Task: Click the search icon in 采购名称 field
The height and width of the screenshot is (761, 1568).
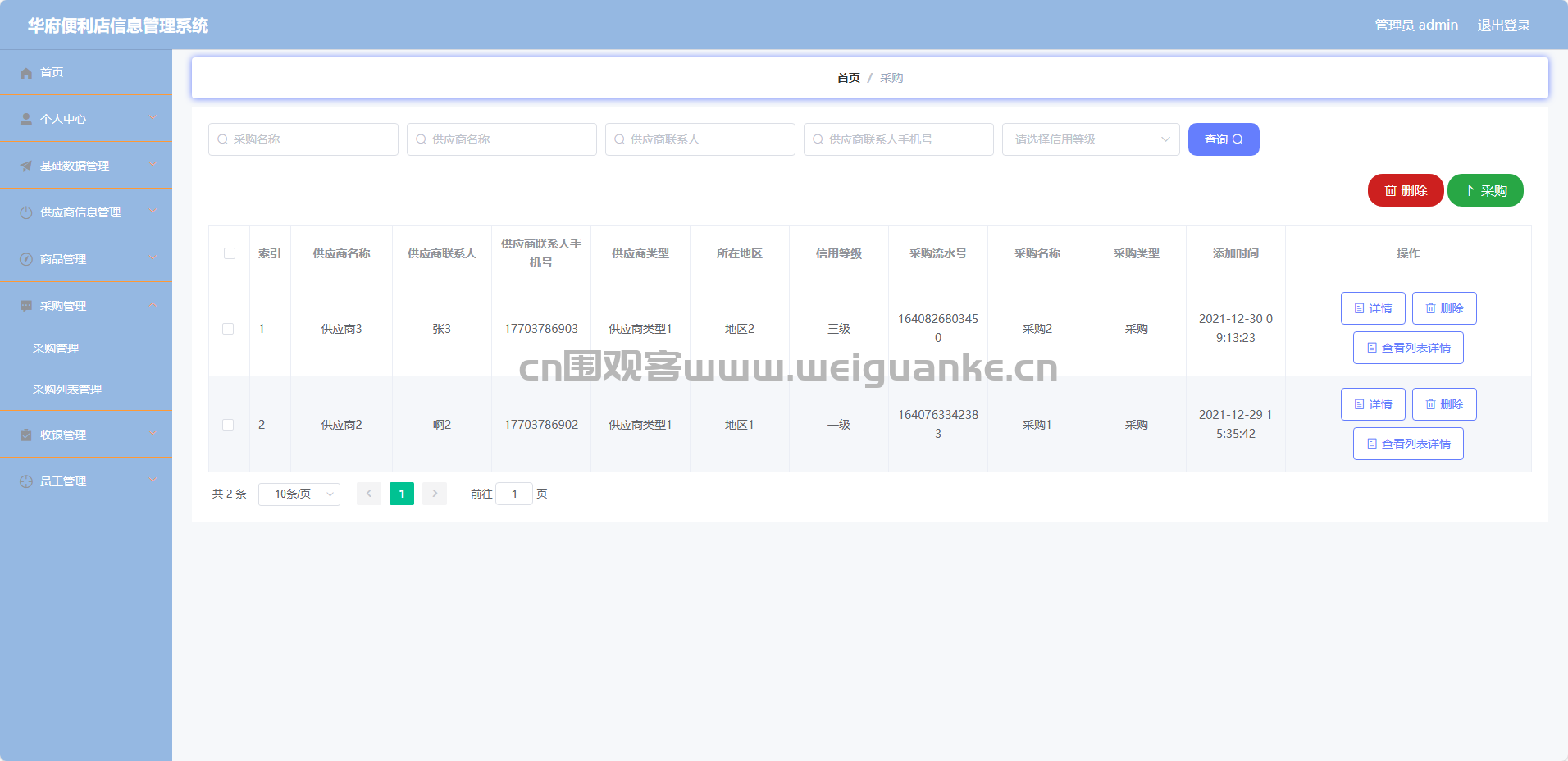Action: click(x=222, y=139)
